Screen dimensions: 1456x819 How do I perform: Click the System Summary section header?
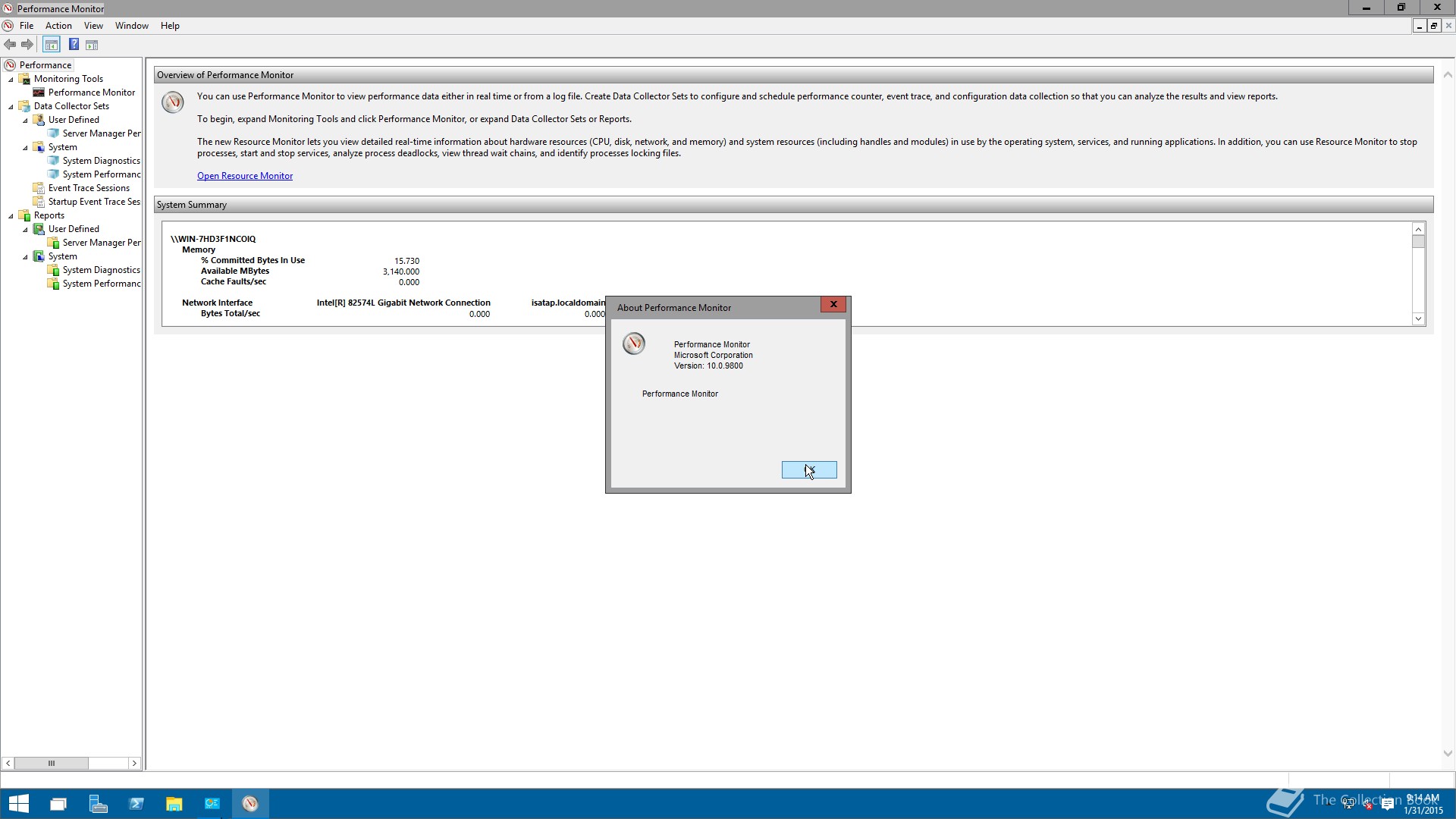[793, 205]
